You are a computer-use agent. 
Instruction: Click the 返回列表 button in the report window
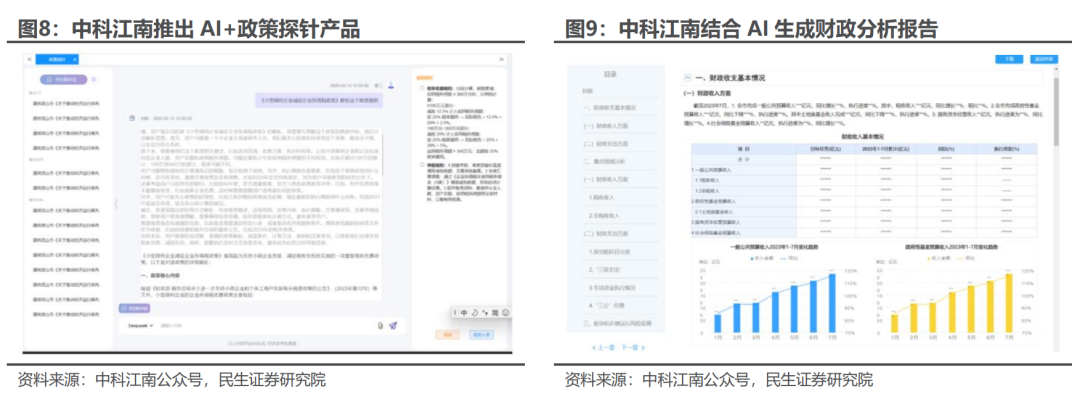tap(1043, 59)
